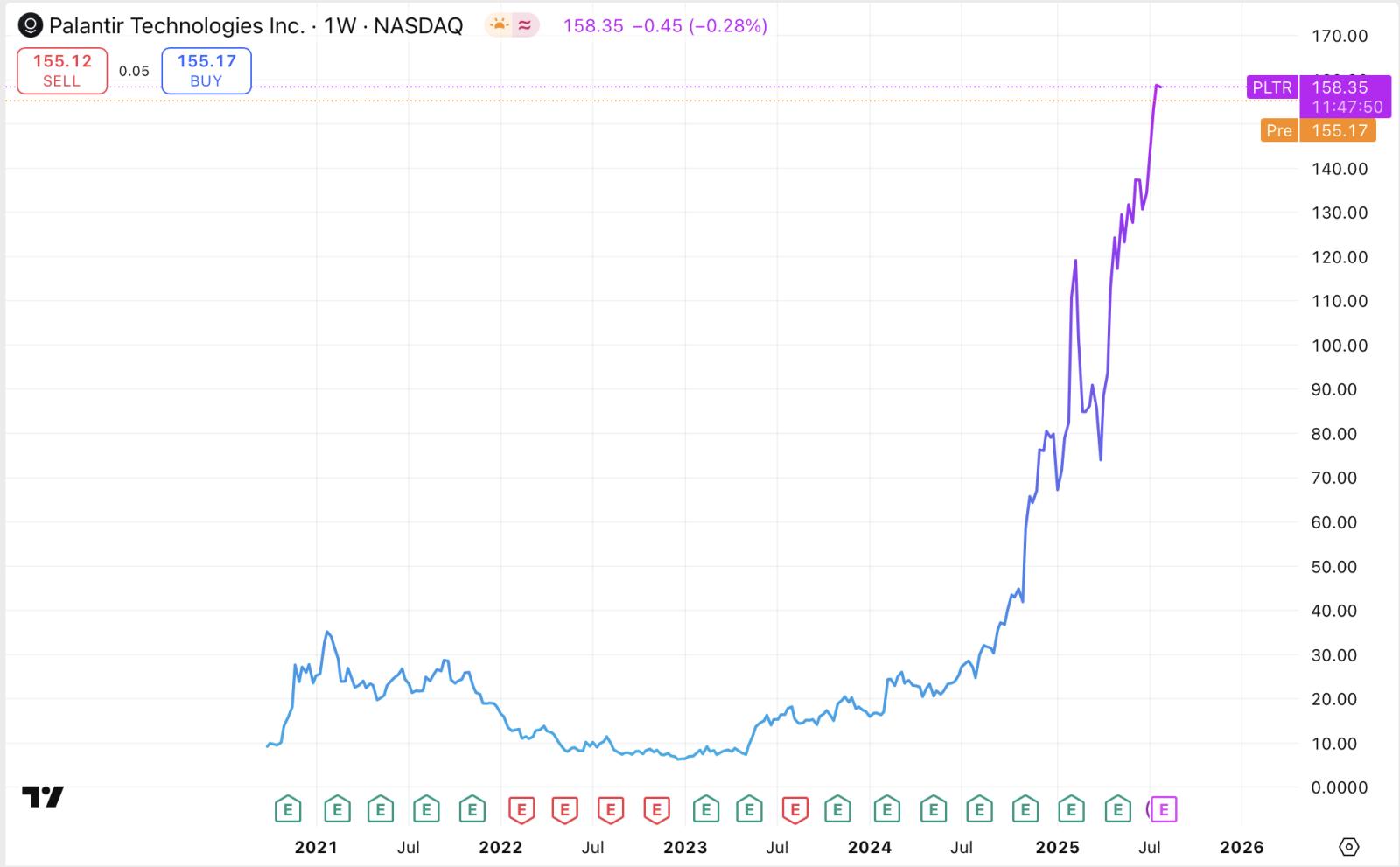
Task: Select the lone red earnings marker near Jul 2023
Action: point(794,810)
